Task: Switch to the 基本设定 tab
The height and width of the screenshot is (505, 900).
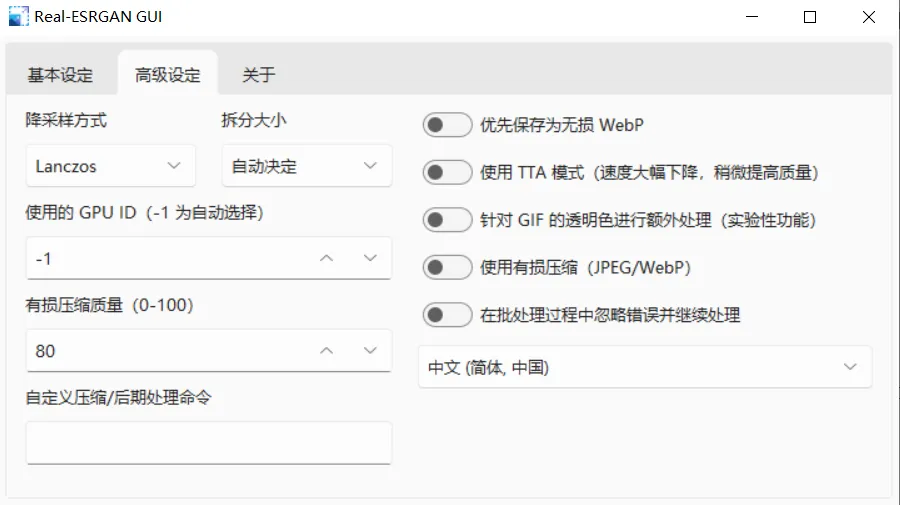Action: pos(60,75)
